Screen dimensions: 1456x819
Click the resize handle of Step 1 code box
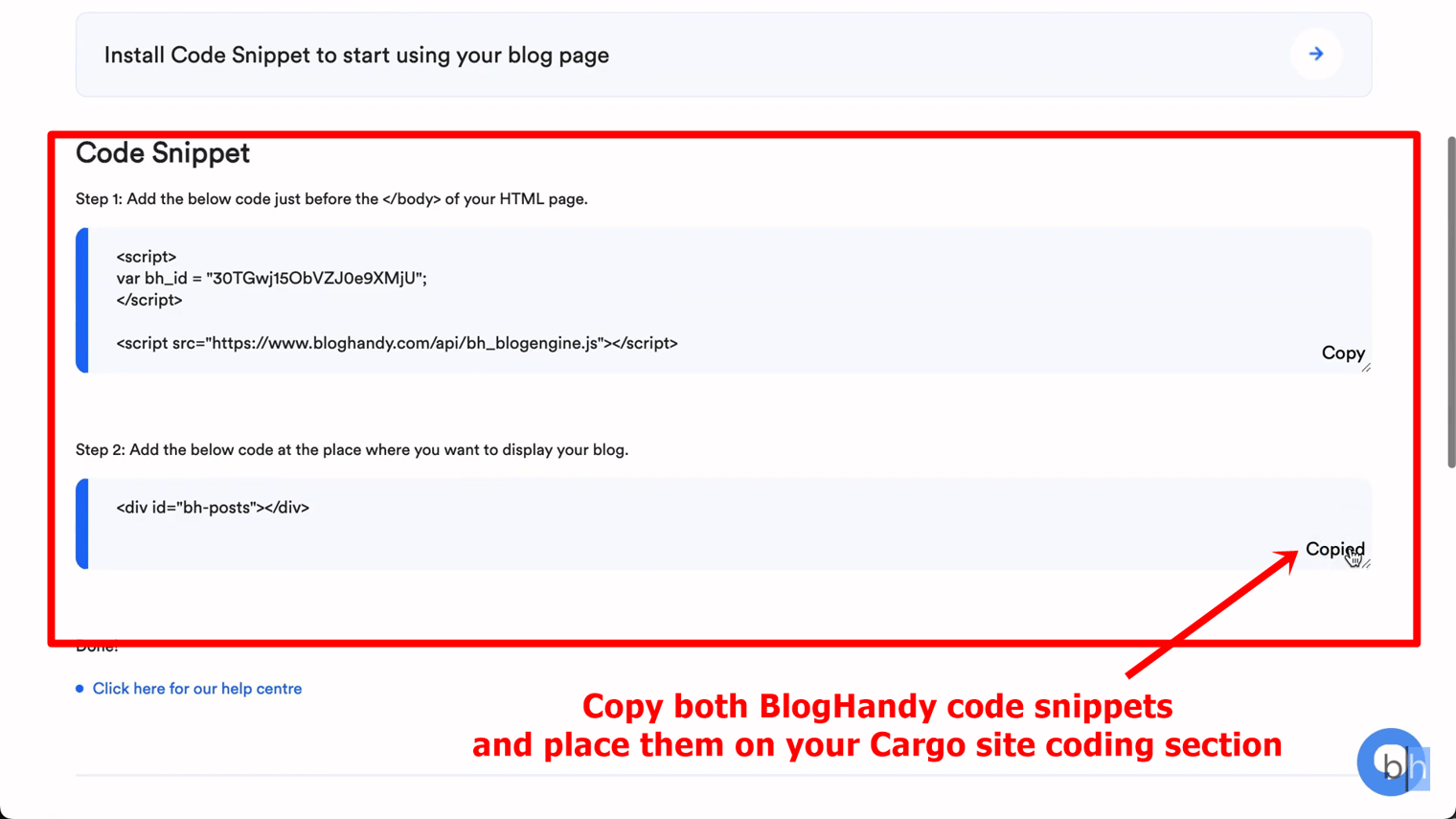(1366, 368)
